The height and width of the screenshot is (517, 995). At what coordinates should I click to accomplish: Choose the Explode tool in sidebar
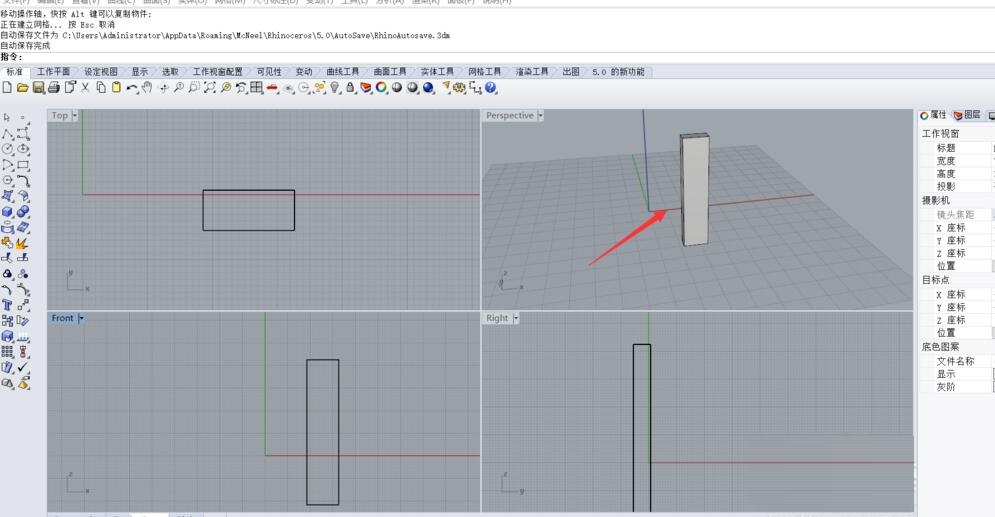23,243
